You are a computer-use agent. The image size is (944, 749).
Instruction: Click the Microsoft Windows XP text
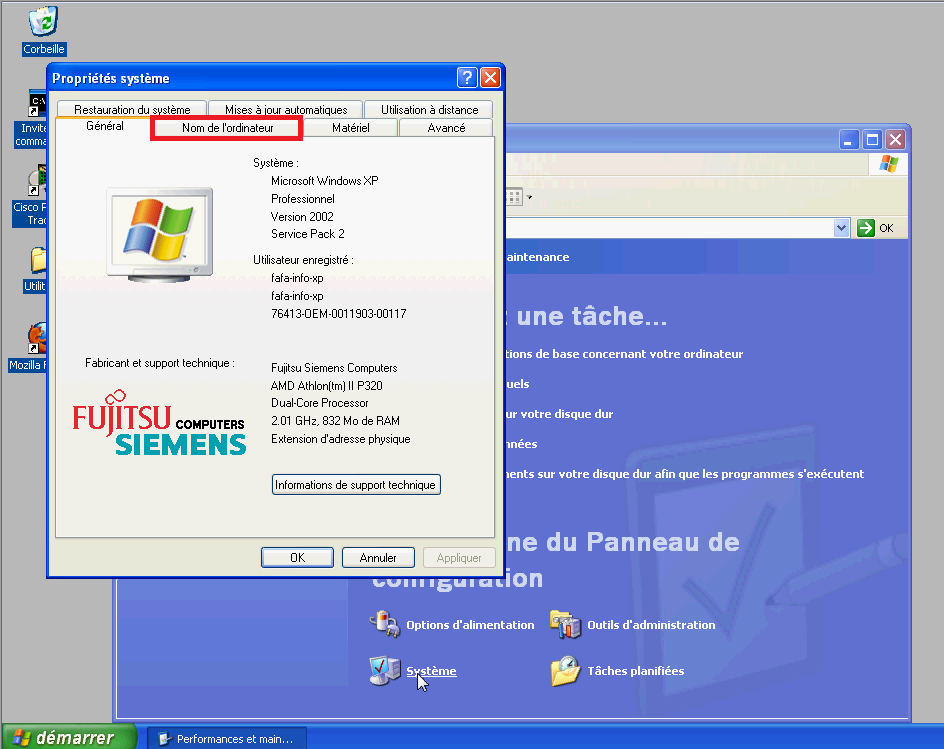324,181
